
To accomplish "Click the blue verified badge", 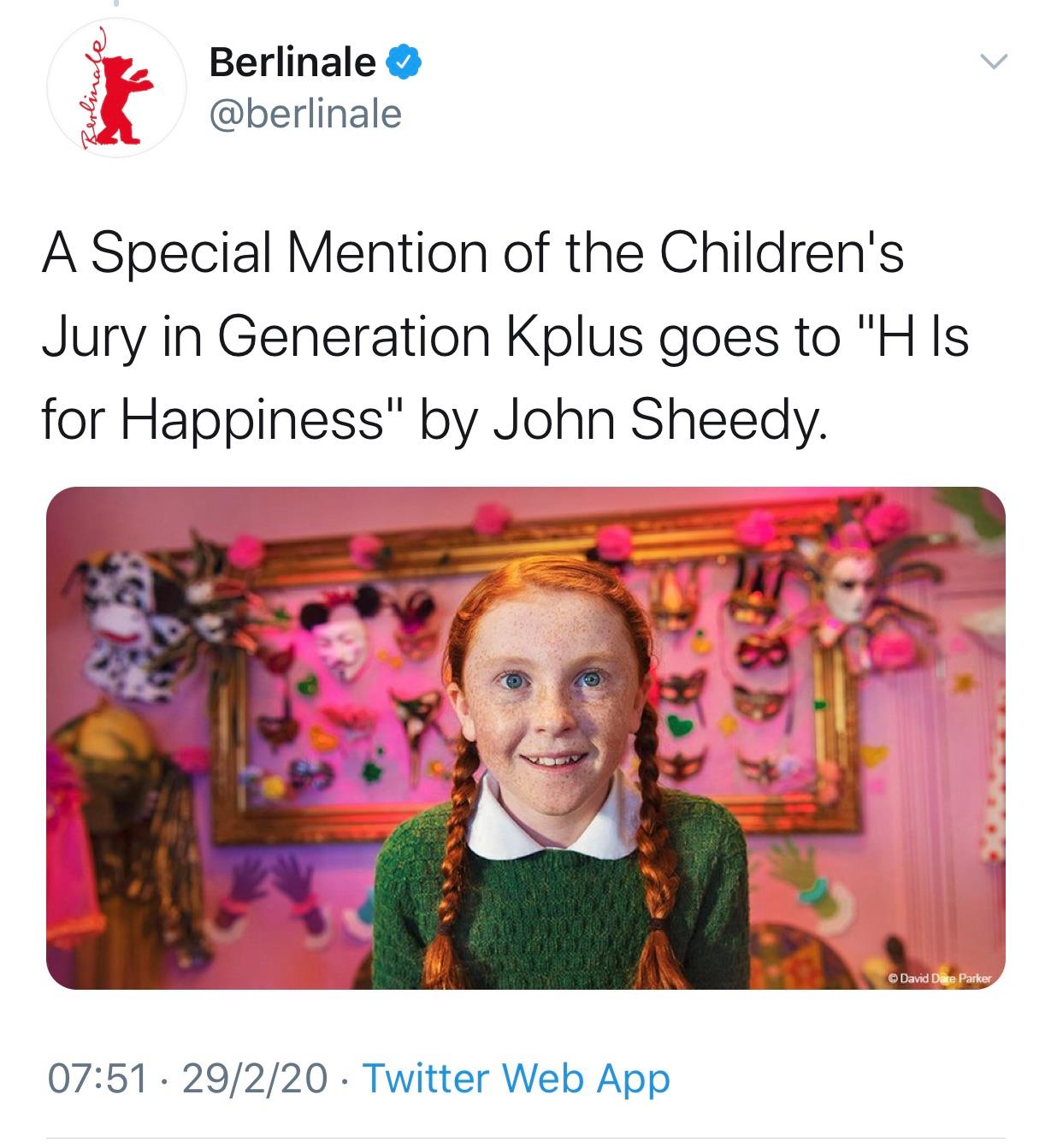I will click(402, 62).
